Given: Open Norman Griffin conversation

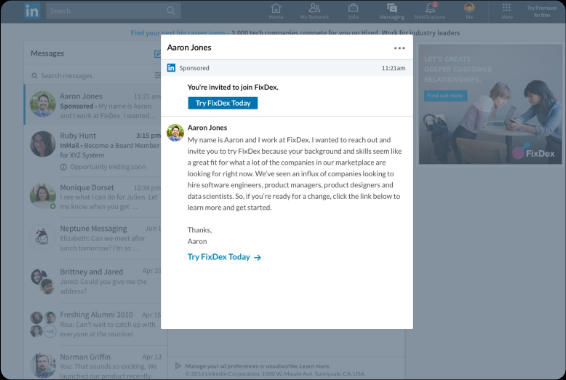Looking at the screenshot, I should click(x=93, y=364).
